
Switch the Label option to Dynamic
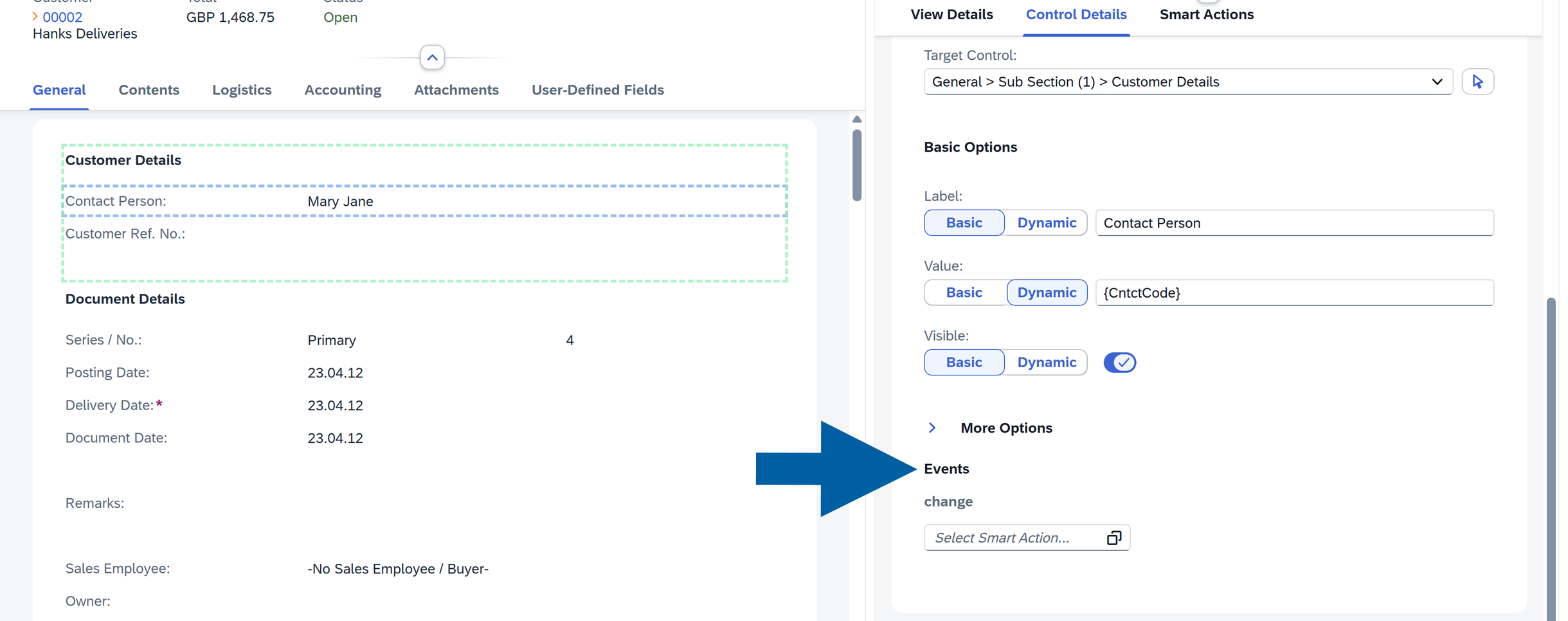(x=1046, y=222)
